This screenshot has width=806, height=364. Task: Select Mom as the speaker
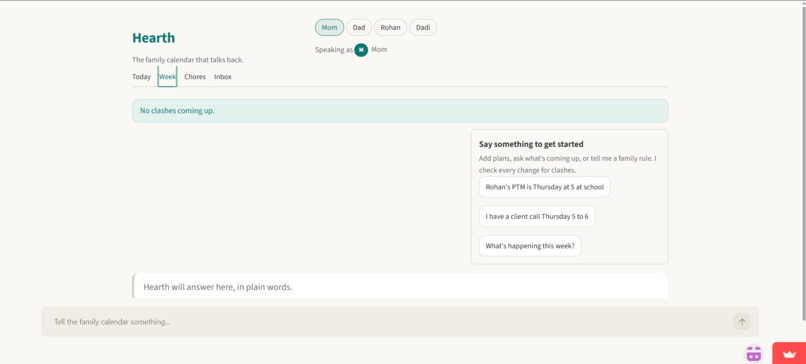[329, 28]
